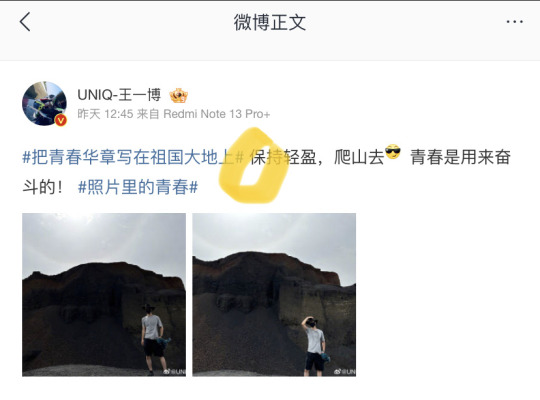The height and width of the screenshot is (400, 540).
Task: Open hashtag #照片里的青春#
Action: 138,187
